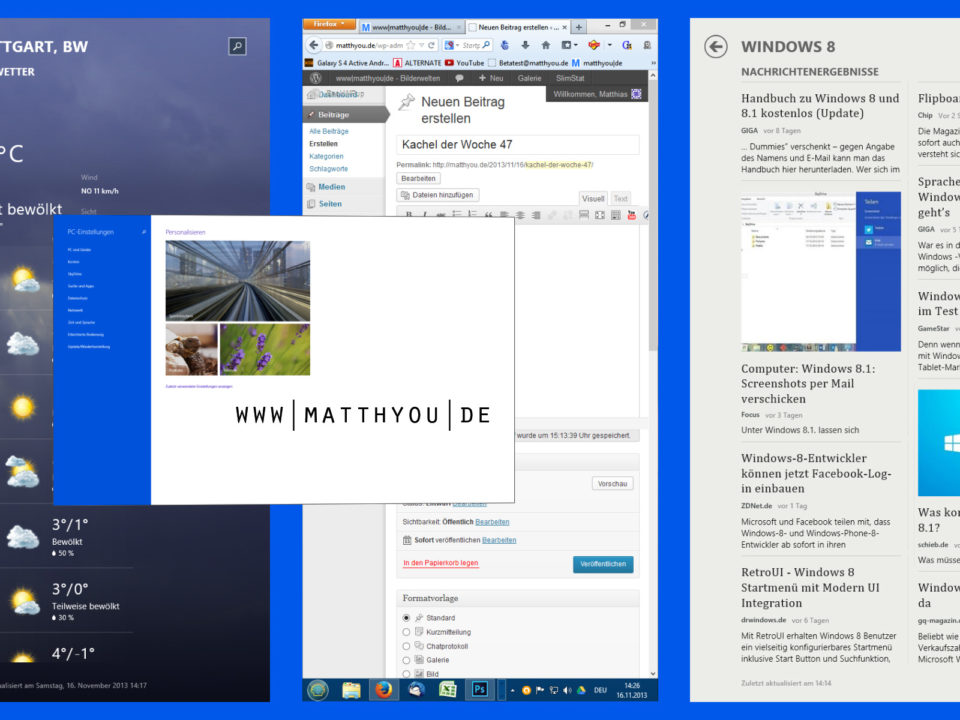The width and height of the screenshot is (960, 720).
Task: Open Photoshop from the taskbar
Action: 478,689
